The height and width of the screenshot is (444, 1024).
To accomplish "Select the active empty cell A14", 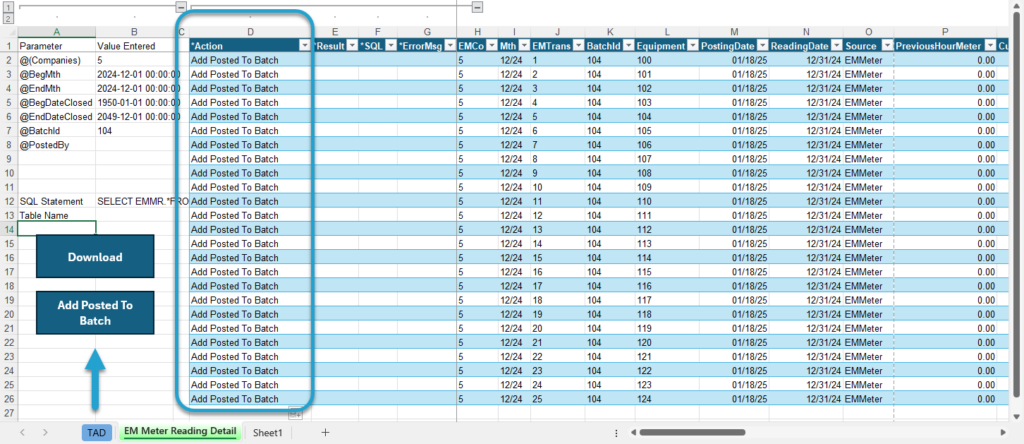I will point(57,229).
